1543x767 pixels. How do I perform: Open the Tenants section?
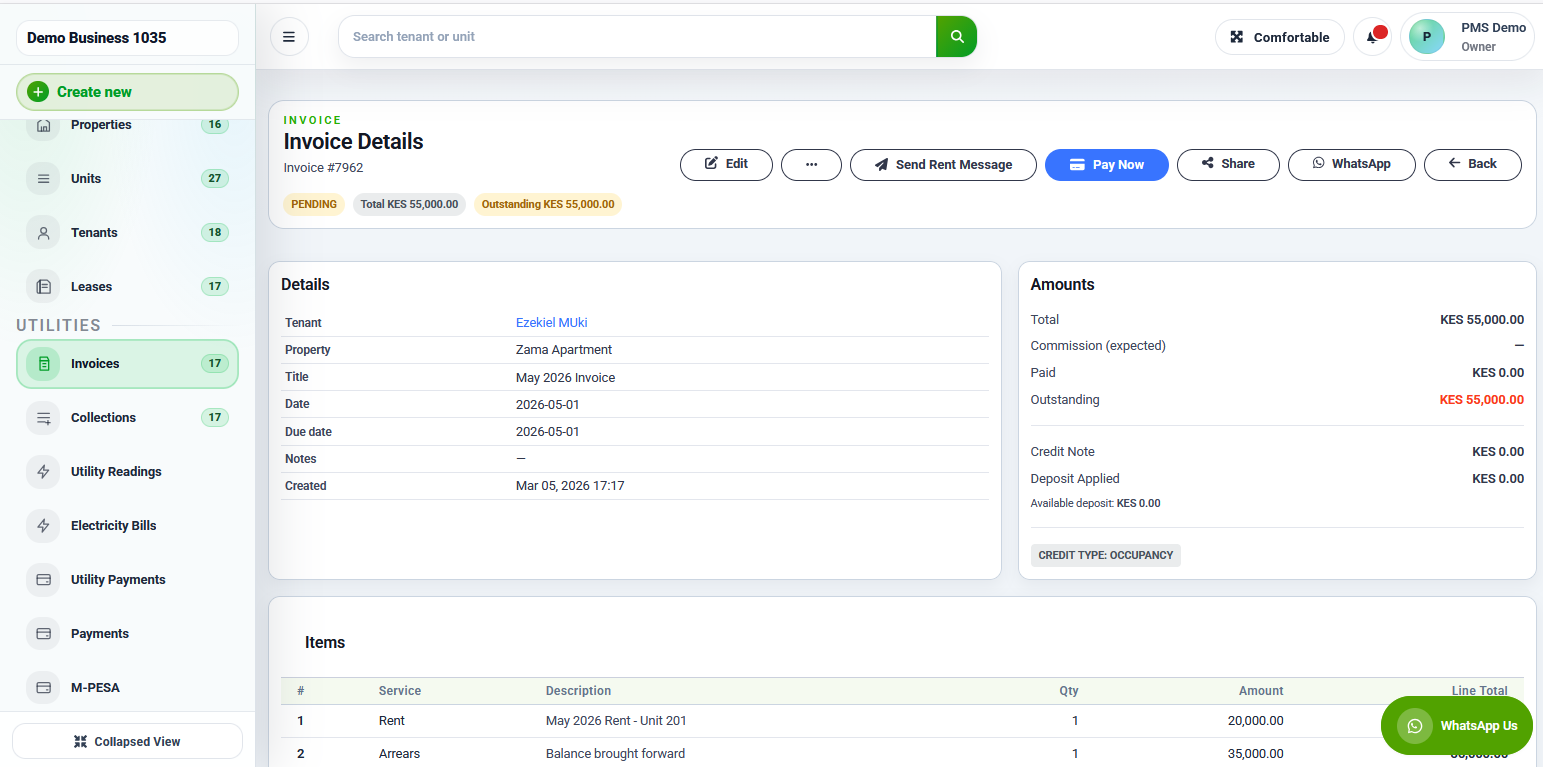point(94,232)
